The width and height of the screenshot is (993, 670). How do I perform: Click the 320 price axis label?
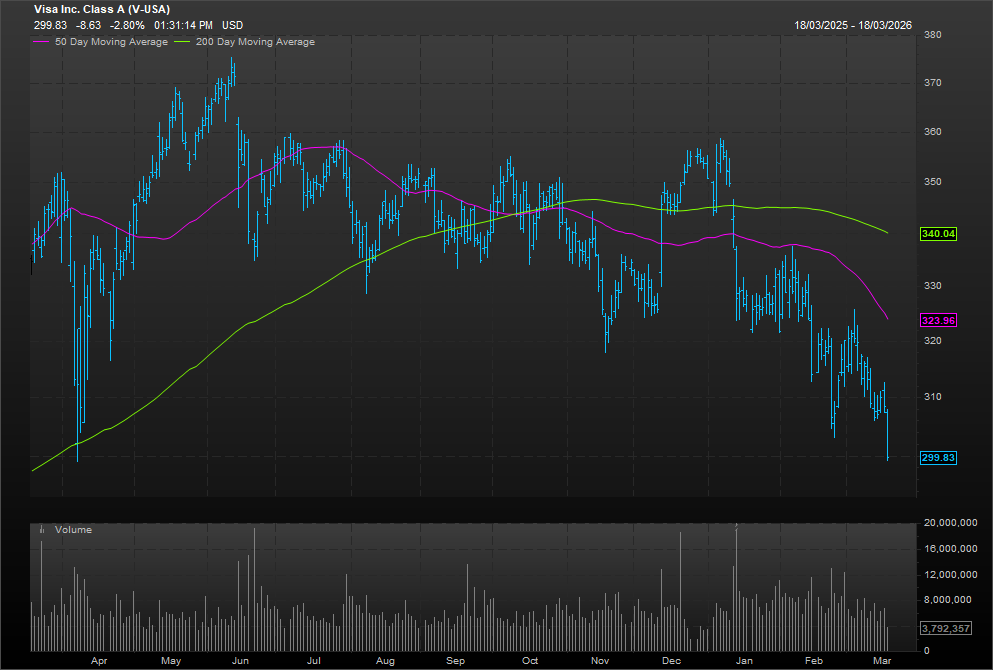(933, 341)
